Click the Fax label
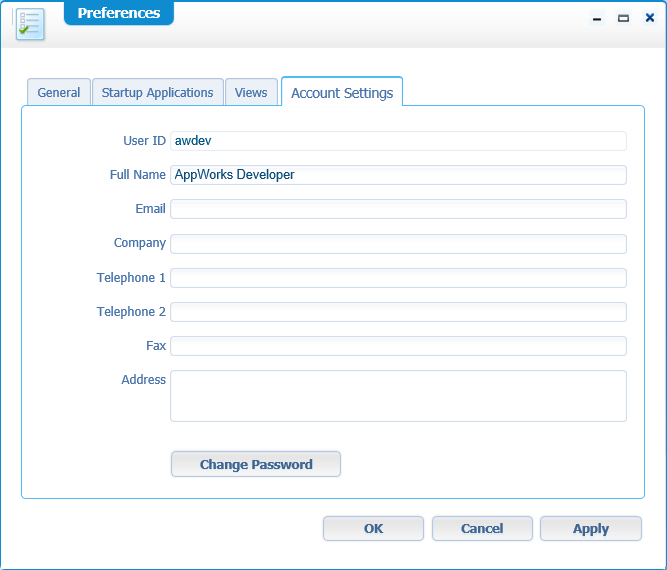Image resolution: width=667 pixels, height=570 pixels. pos(156,346)
